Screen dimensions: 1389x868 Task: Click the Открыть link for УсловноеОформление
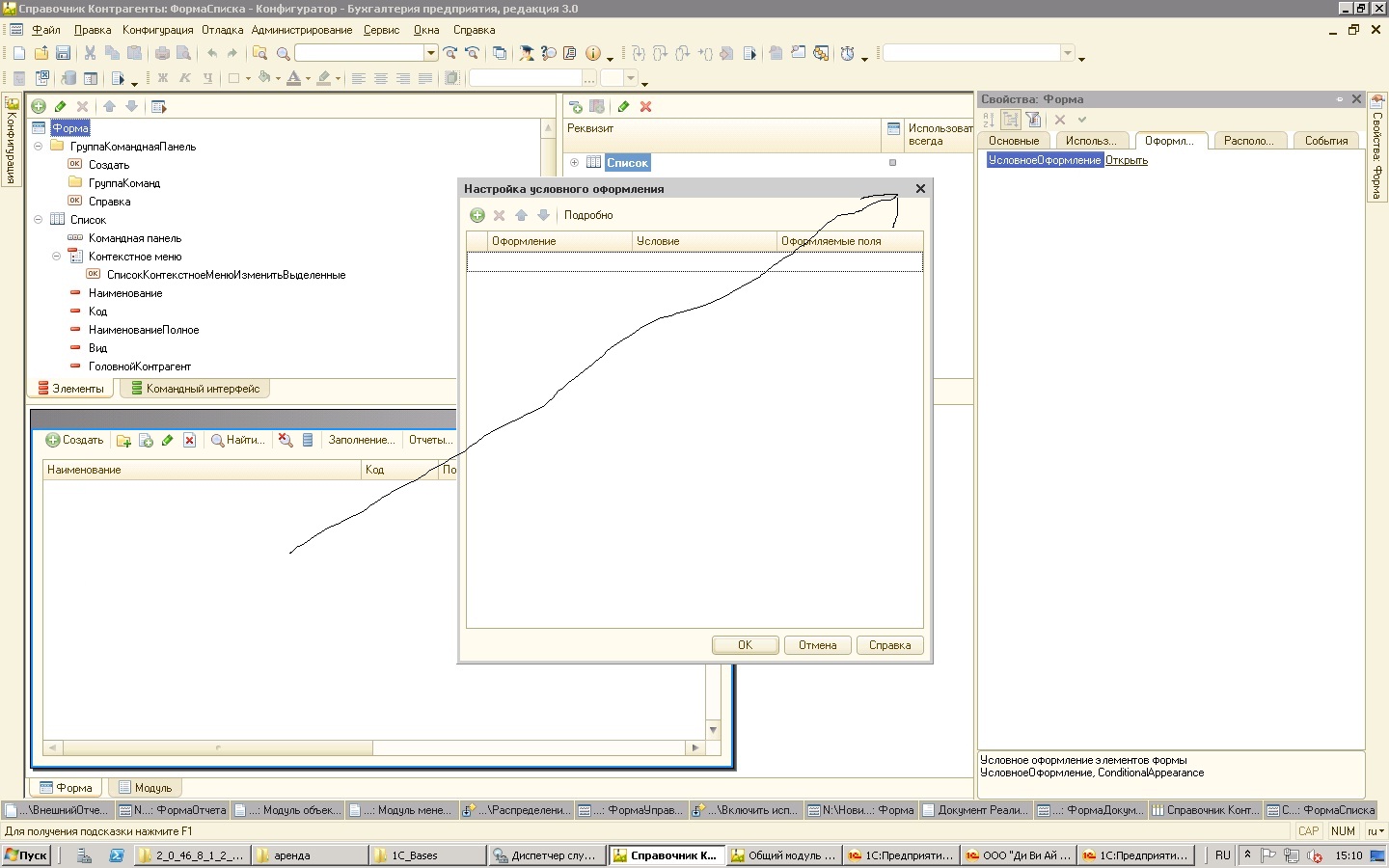click(x=1127, y=160)
